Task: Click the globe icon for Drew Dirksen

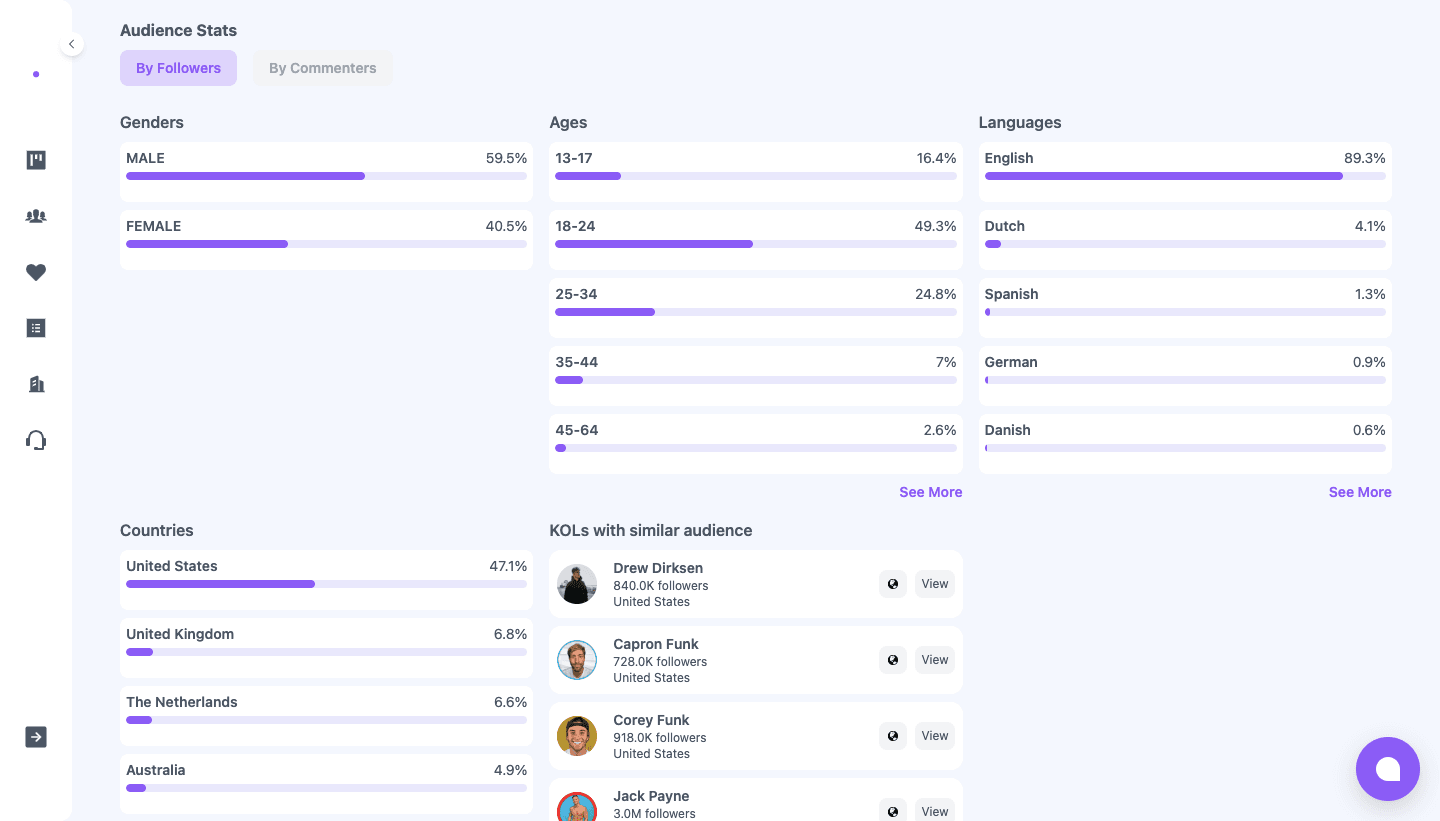Action: point(893,584)
